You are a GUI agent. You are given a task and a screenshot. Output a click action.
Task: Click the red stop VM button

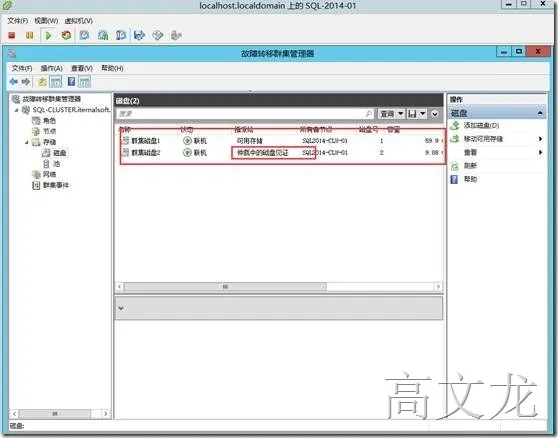tap(12, 35)
